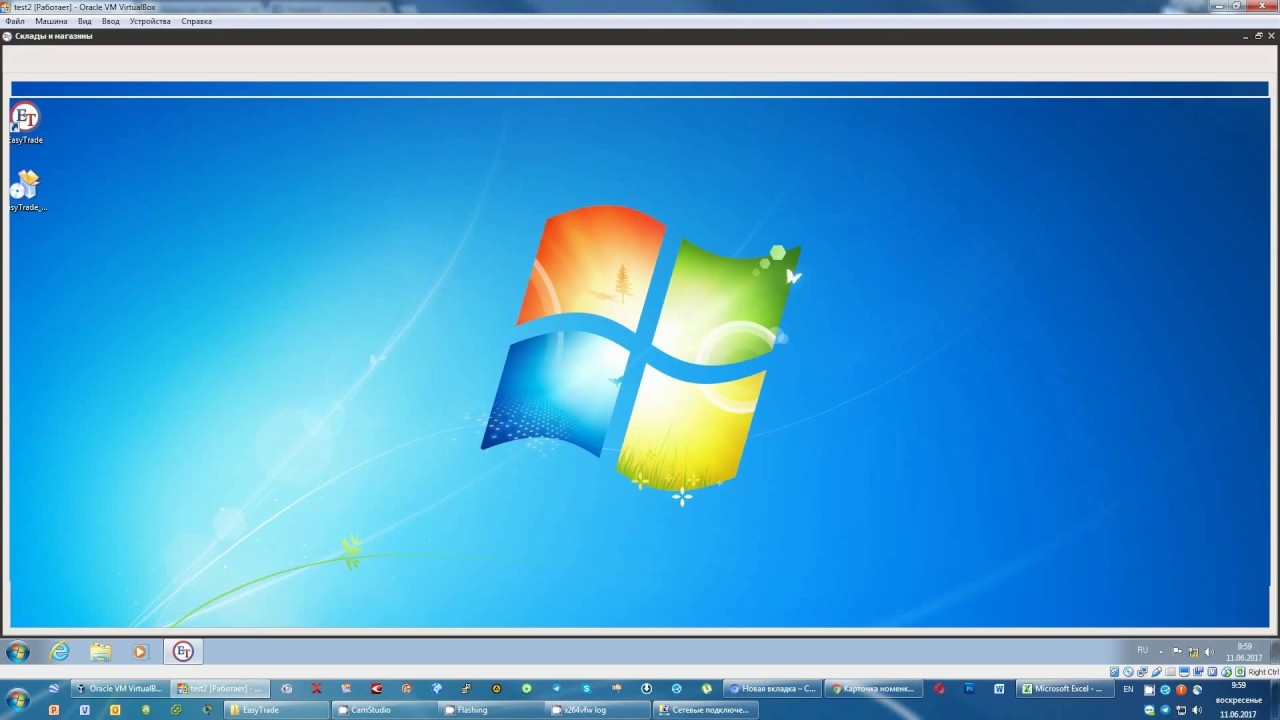Open the Устройства menu
1280x720 pixels.
150,21
